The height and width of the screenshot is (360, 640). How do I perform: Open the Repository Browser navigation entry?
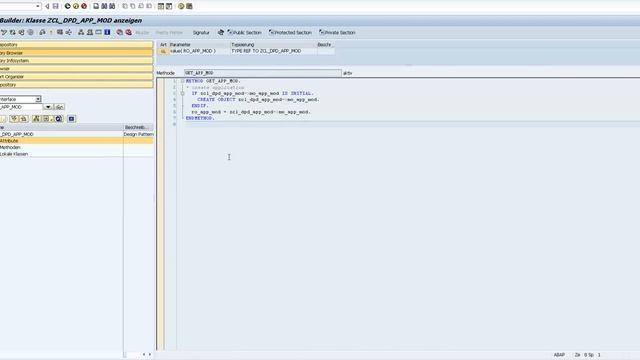(76, 53)
